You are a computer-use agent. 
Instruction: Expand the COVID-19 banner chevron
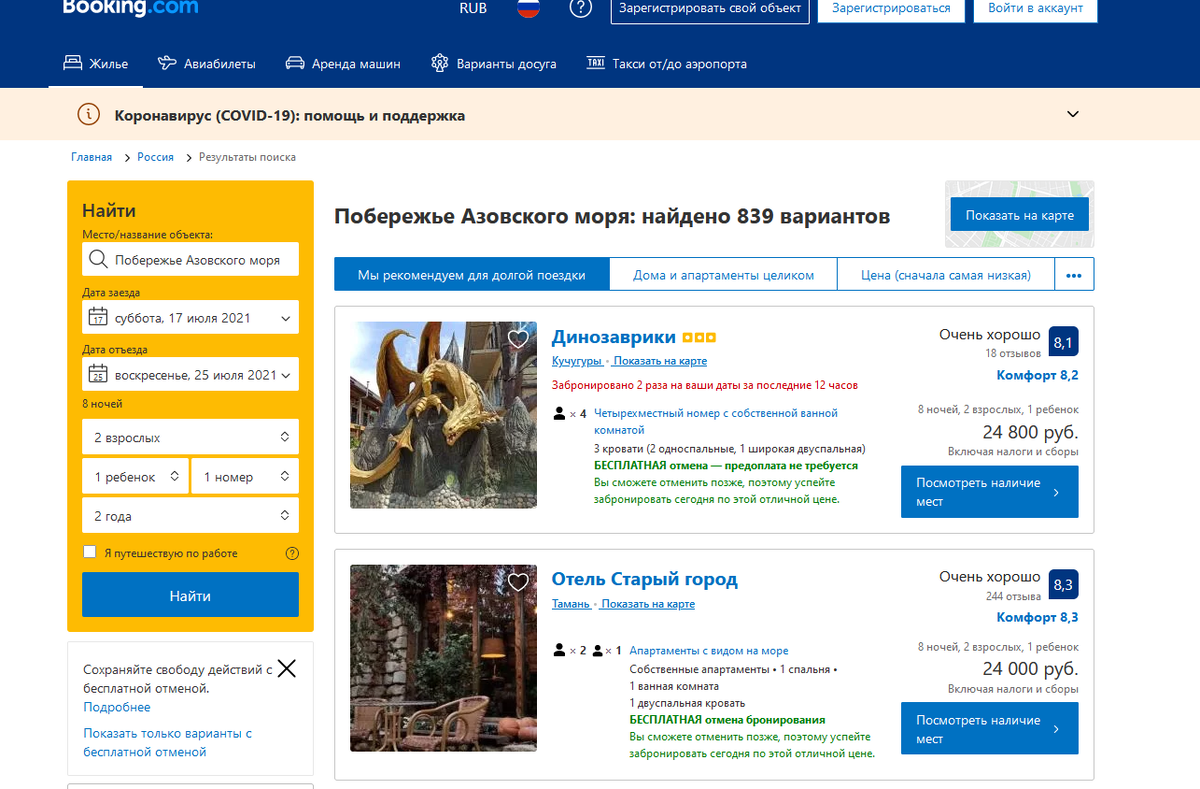pos(1073,114)
